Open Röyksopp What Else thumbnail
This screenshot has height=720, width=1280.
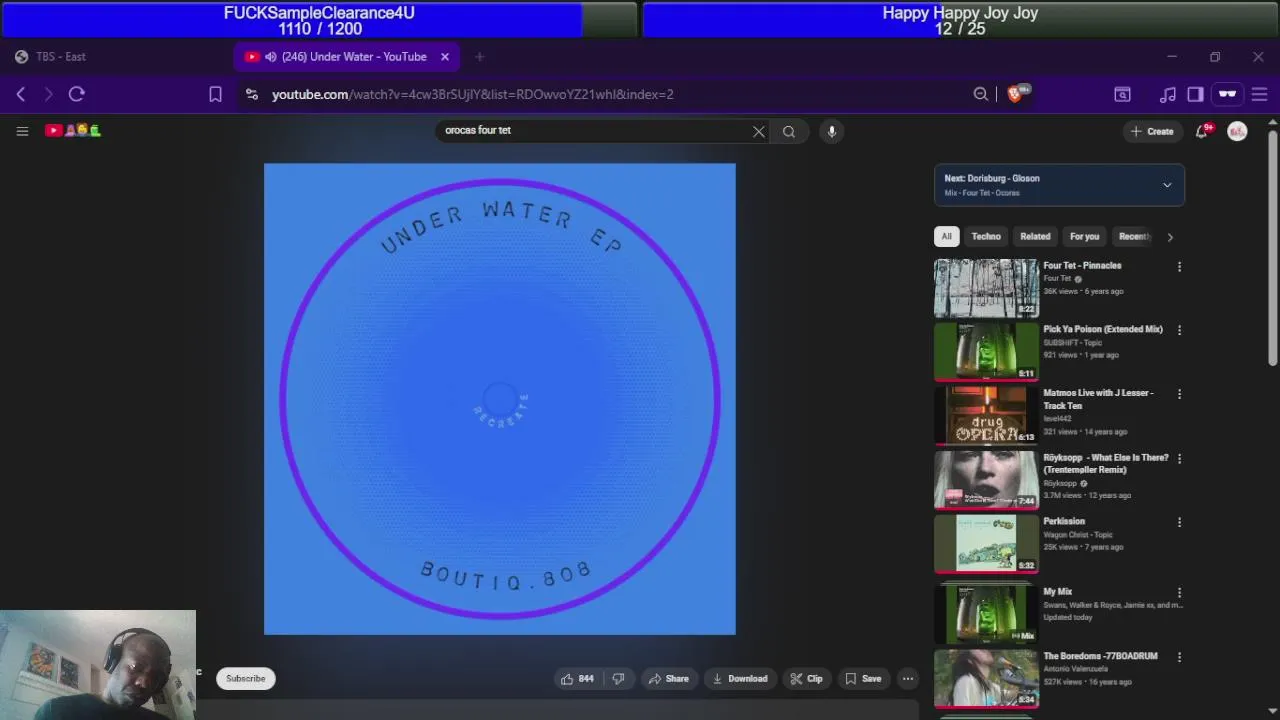(986, 480)
